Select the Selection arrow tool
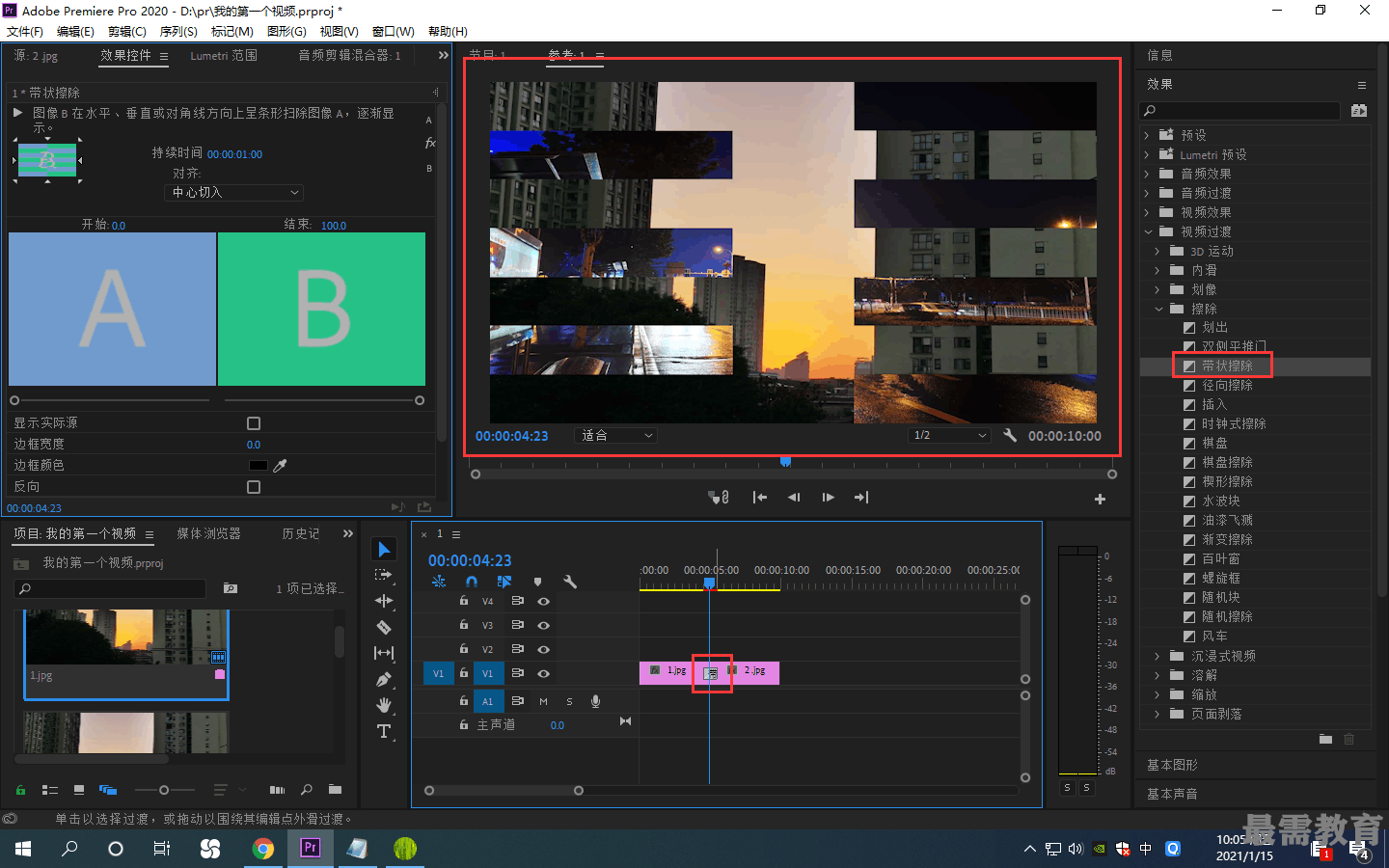Screen dimensions: 1389x868 (x=384, y=550)
